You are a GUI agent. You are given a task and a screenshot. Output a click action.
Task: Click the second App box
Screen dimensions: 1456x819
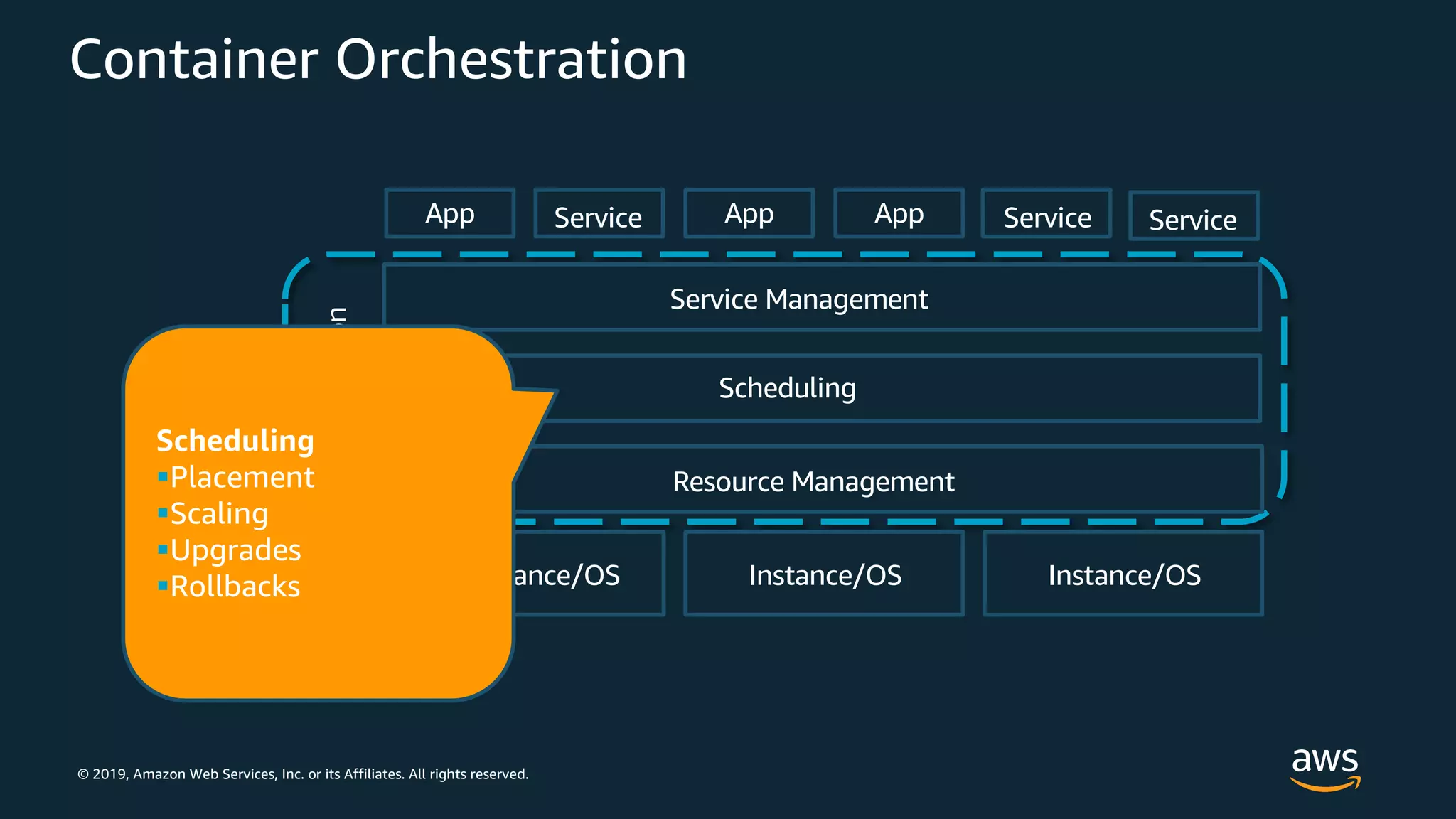(749, 213)
